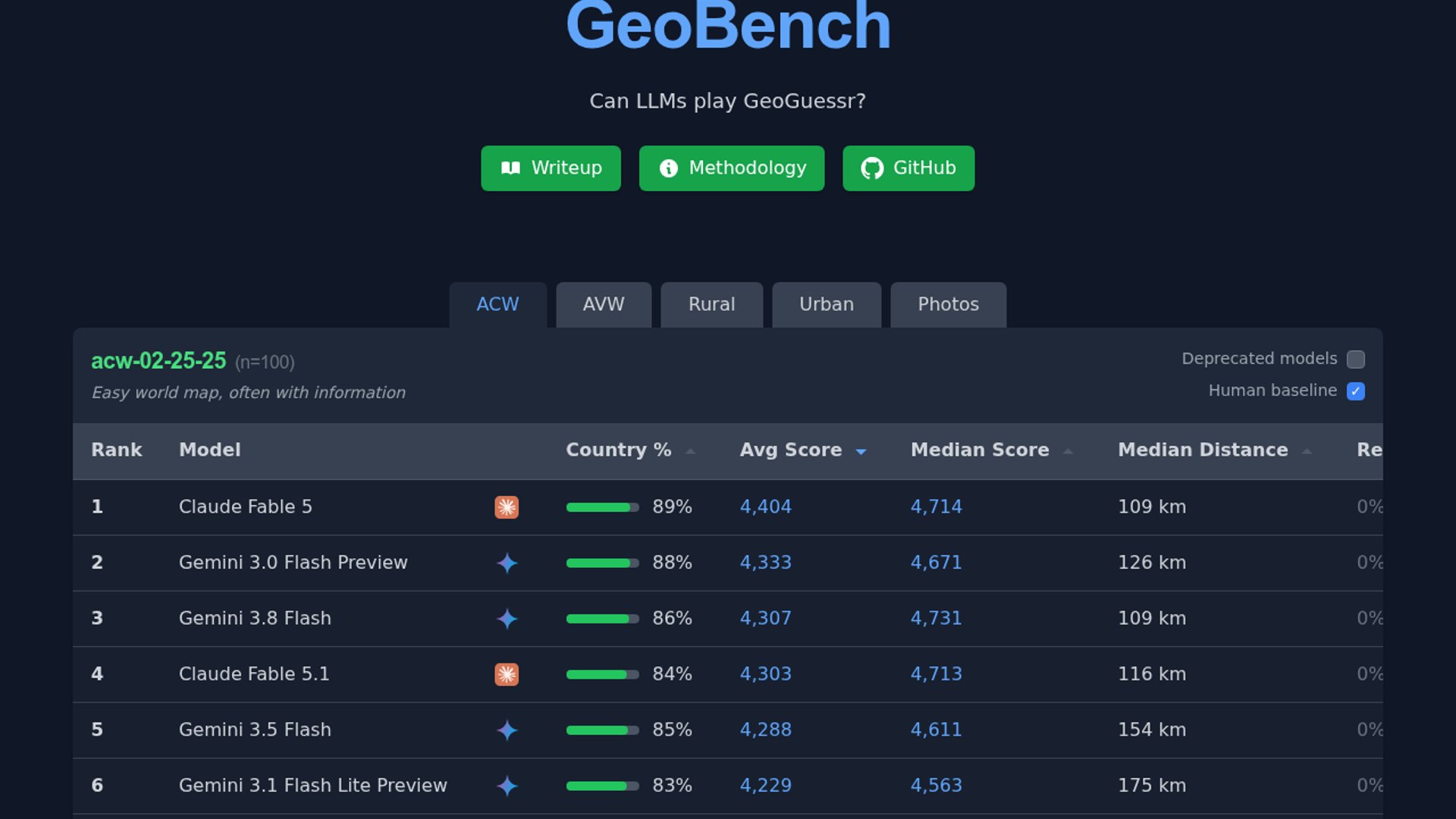Enable the Deprecated models checkbox

tap(1356, 359)
